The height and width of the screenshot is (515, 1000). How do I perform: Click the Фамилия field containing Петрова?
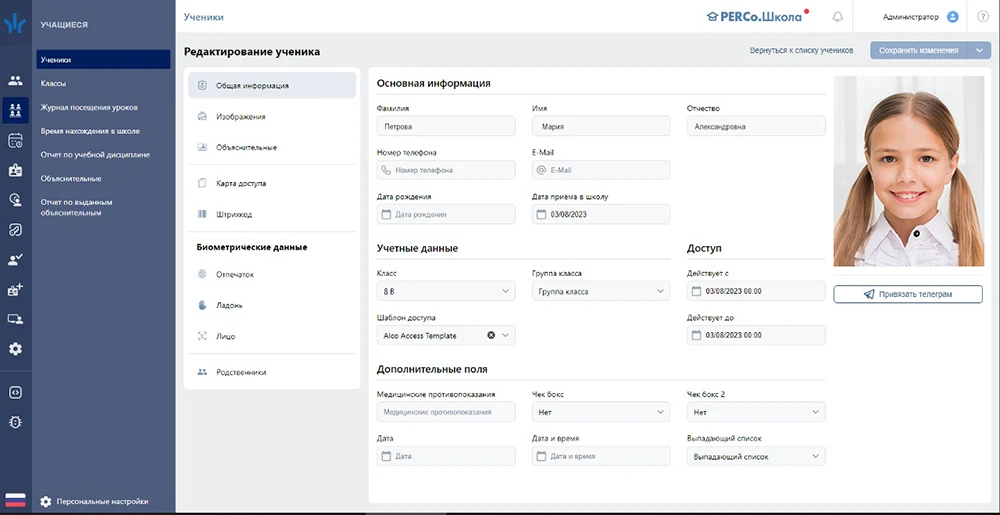point(446,127)
